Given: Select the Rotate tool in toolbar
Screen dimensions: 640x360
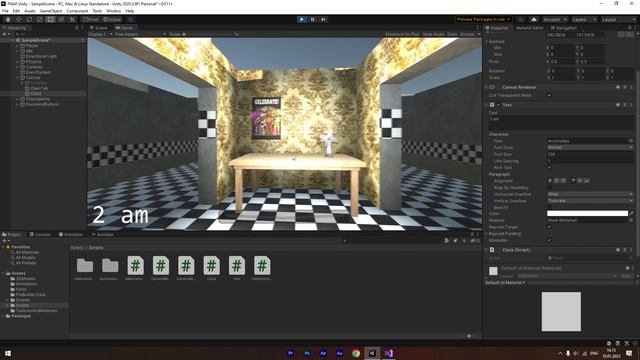Looking at the screenshot, I should [x=29, y=19].
